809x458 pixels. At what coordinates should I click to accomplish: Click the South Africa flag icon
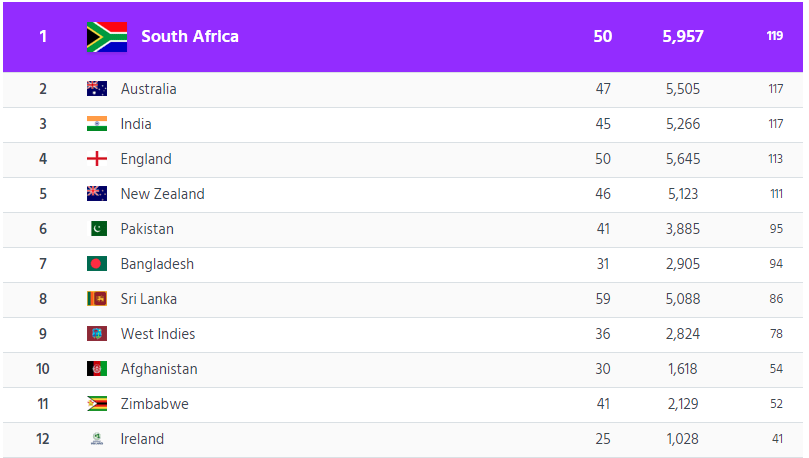tap(107, 37)
